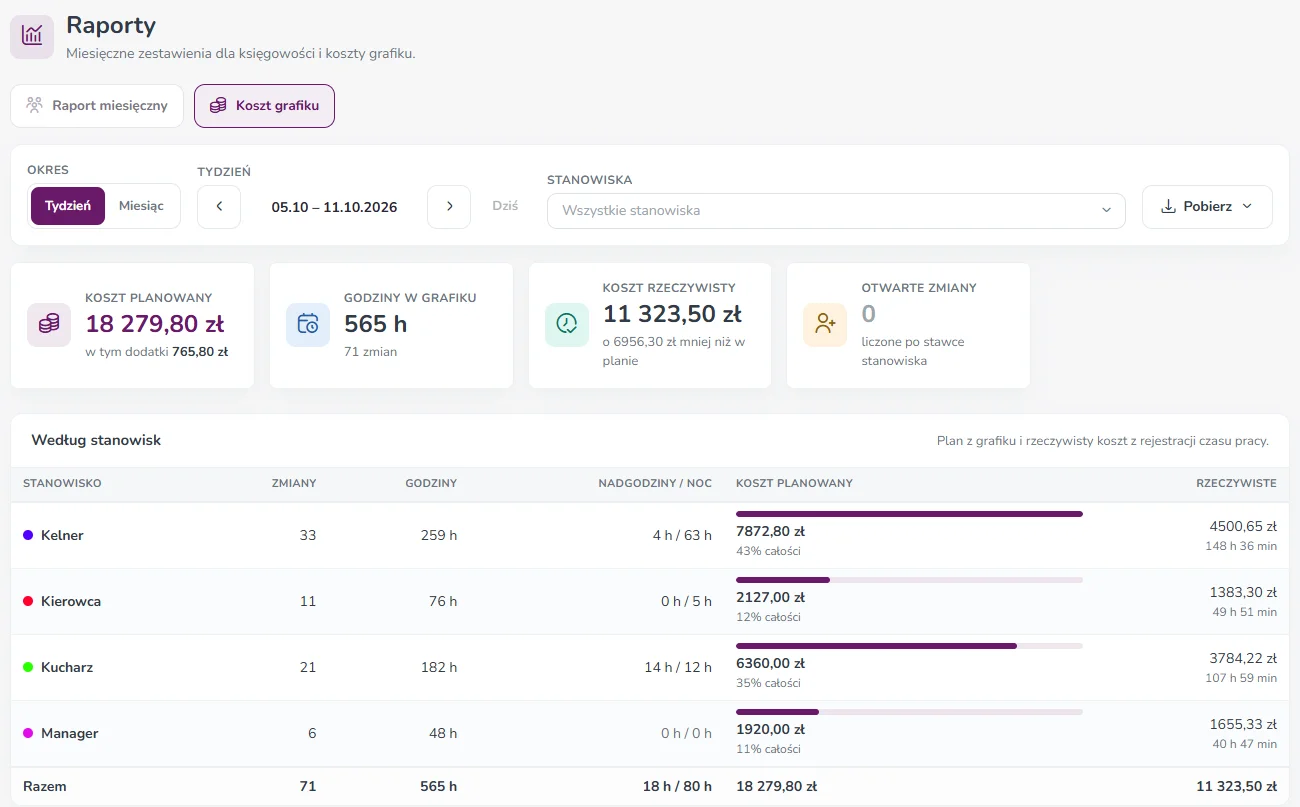Click the Kierowca position name
The image size is (1300, 807).
click(71, 601)
